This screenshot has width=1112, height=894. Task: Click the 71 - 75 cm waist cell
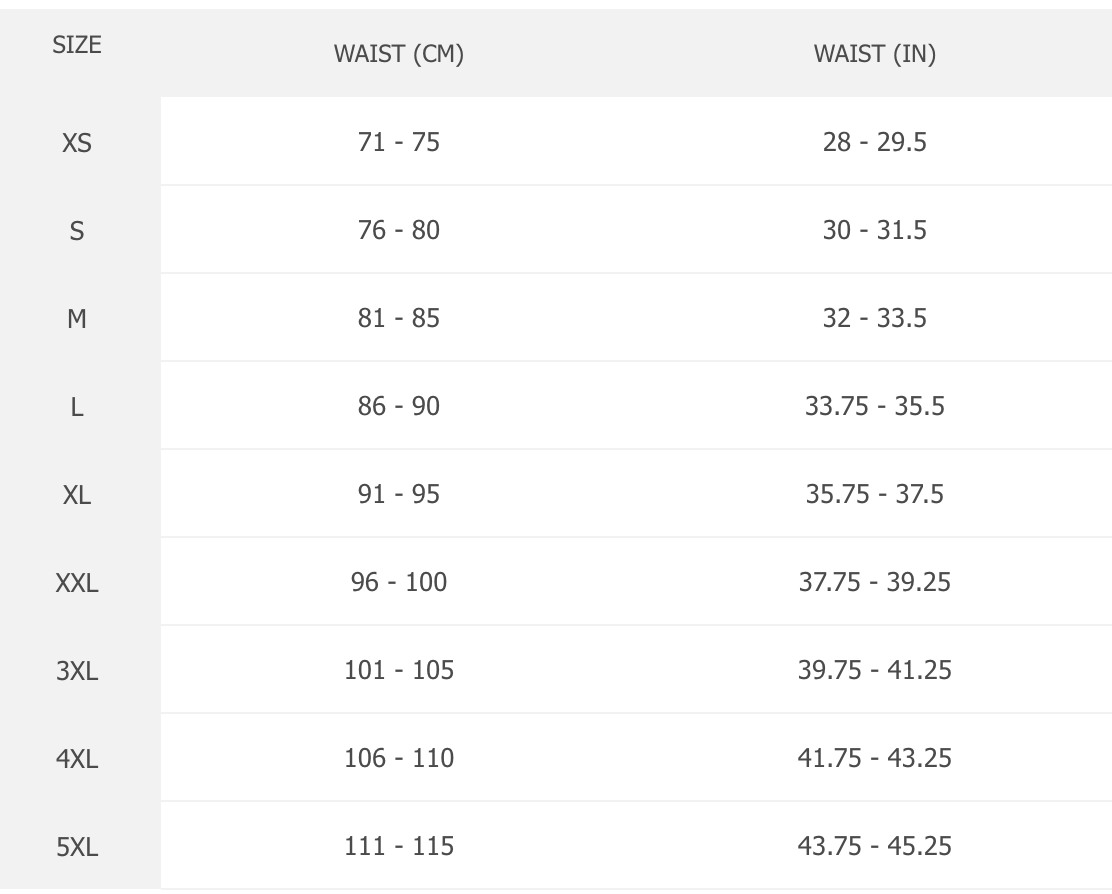399,142
